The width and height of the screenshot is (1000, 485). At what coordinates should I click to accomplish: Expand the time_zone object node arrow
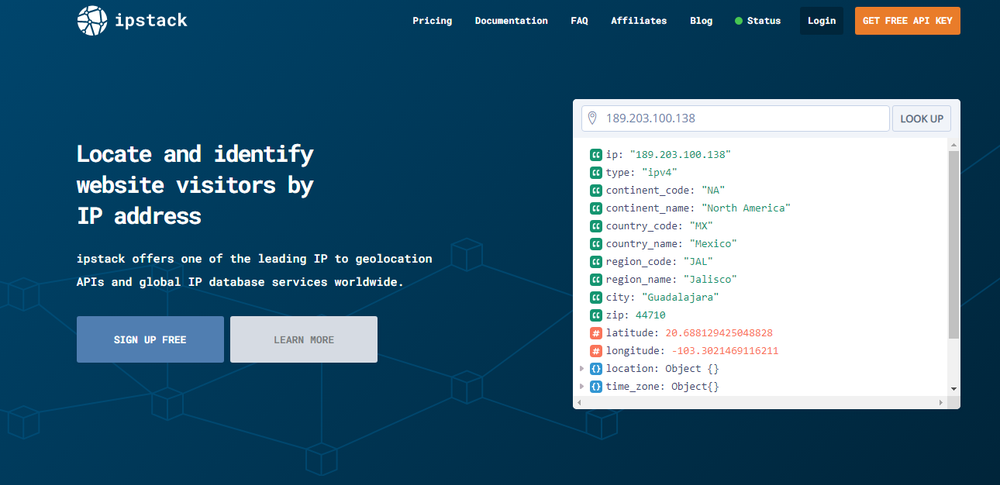click(x=582, y=387)
